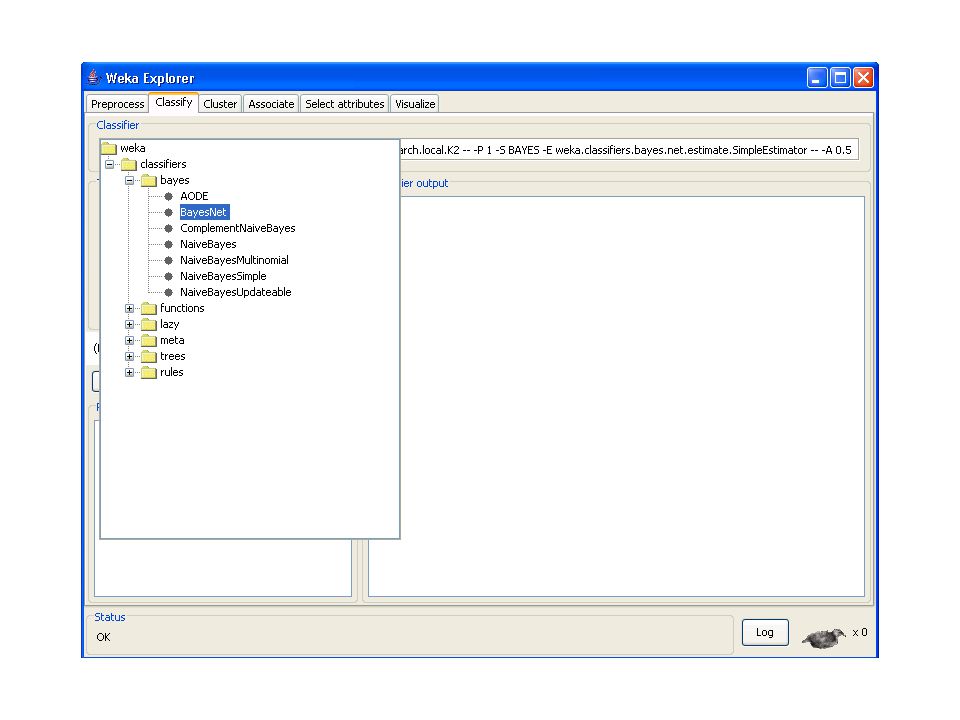Viewport: 960px width, 720px height.
Task: Close the Weka Explorer window
Action: tap(863, 78)
